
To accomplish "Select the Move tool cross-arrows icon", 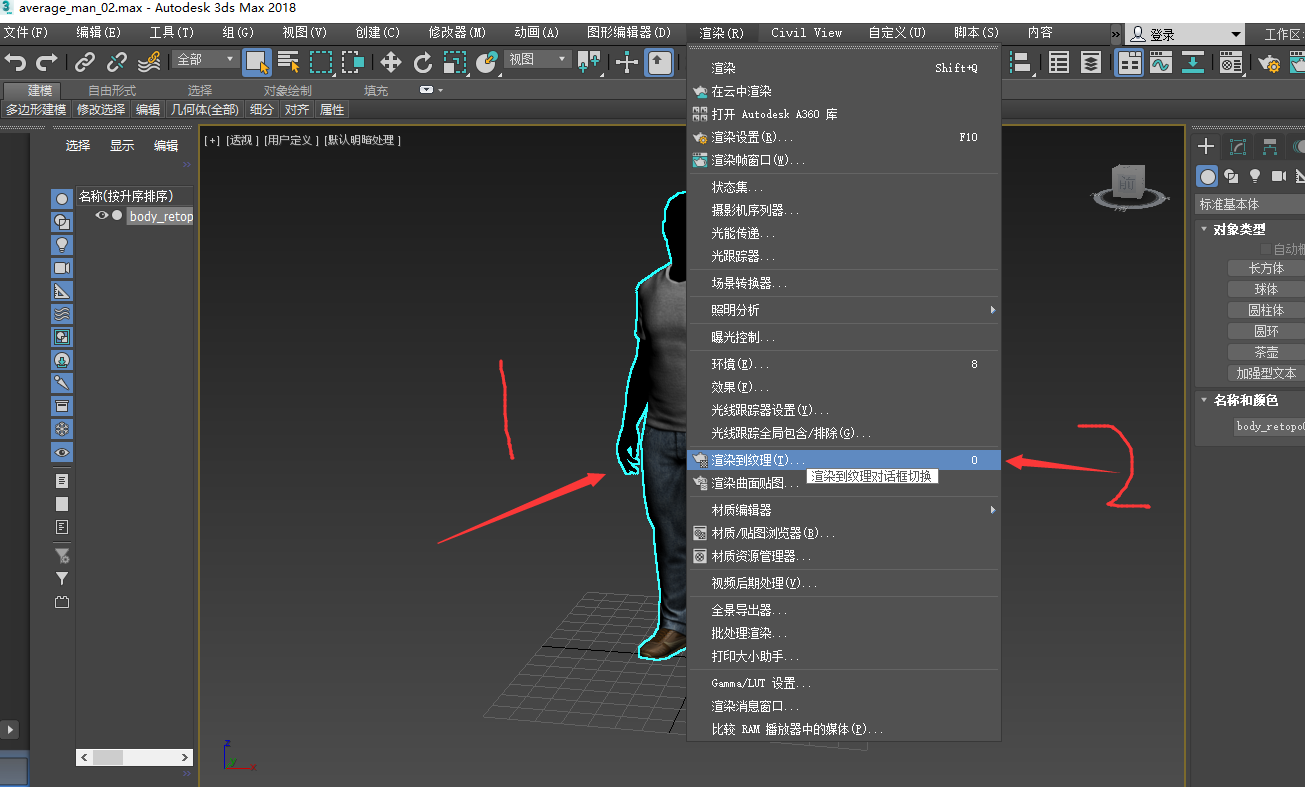I will 391,62.
